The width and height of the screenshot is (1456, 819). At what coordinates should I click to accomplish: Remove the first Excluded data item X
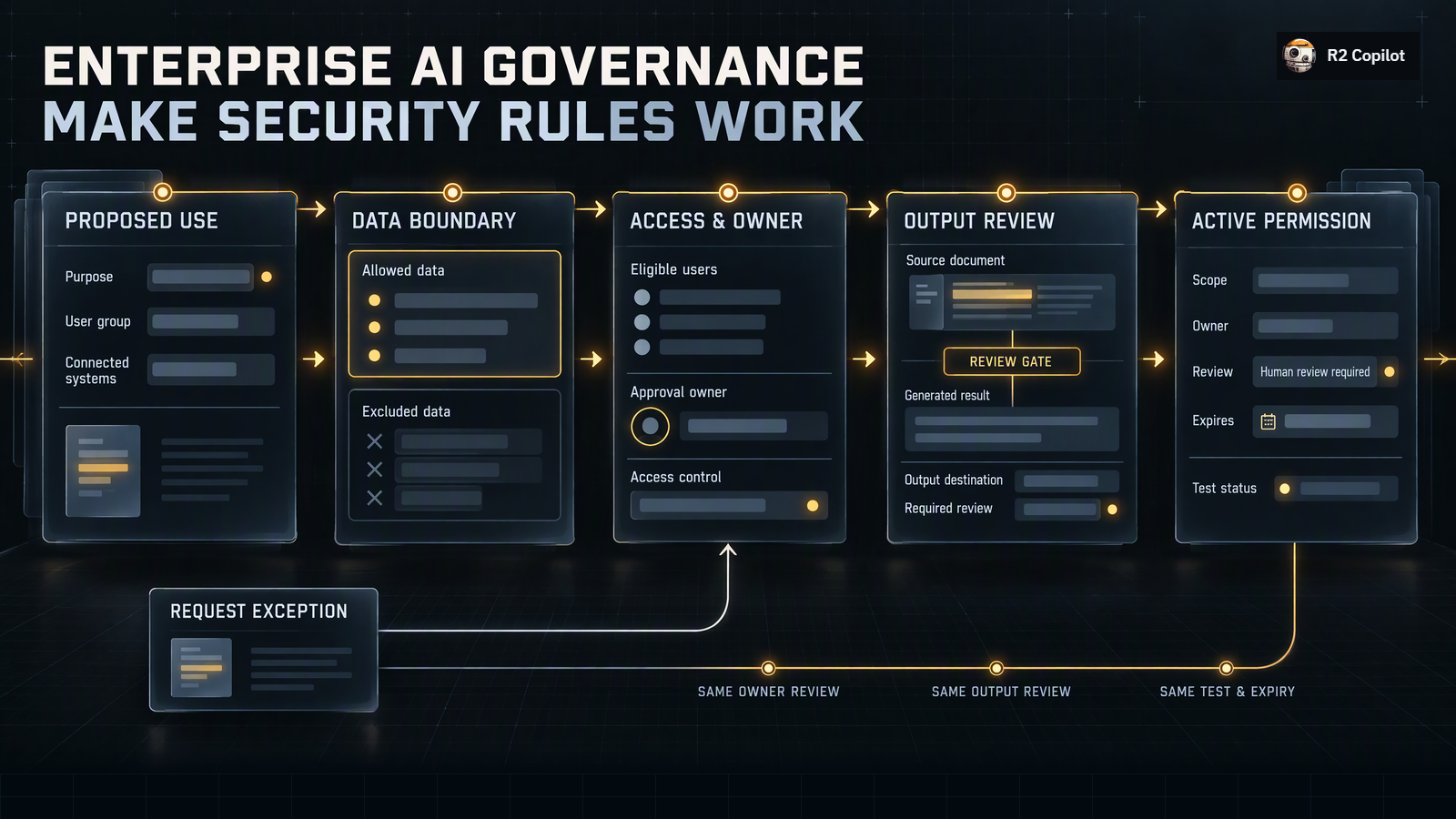coord(374,441)
